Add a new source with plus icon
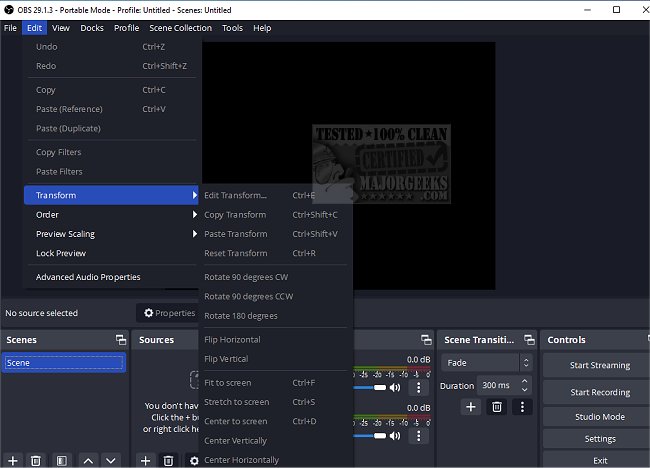650x468 pixels. (146, 461)
